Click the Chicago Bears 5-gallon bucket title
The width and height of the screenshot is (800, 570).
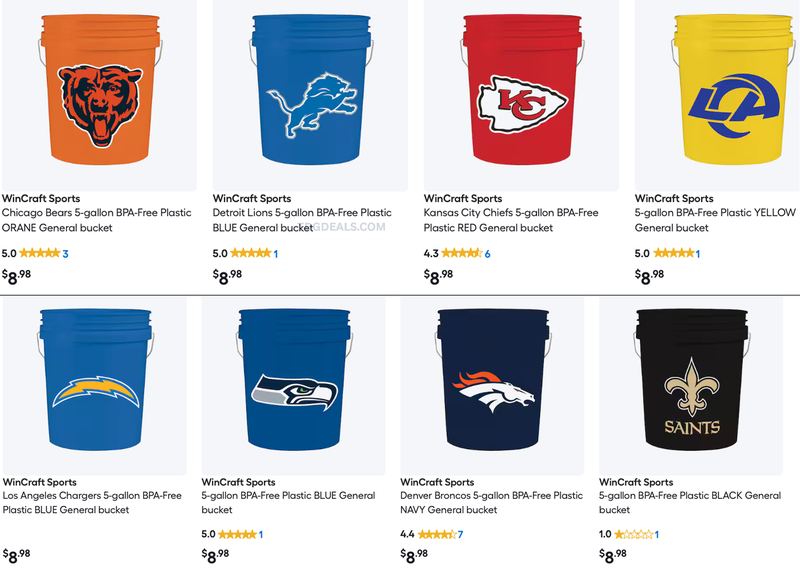pyautogui.click(x=96, y=220)
